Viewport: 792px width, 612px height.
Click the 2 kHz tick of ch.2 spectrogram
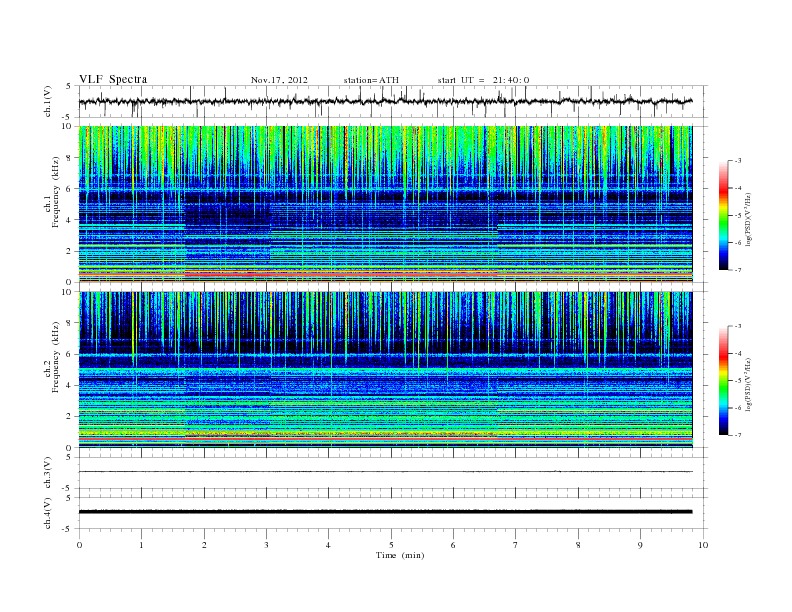point(69,416)
